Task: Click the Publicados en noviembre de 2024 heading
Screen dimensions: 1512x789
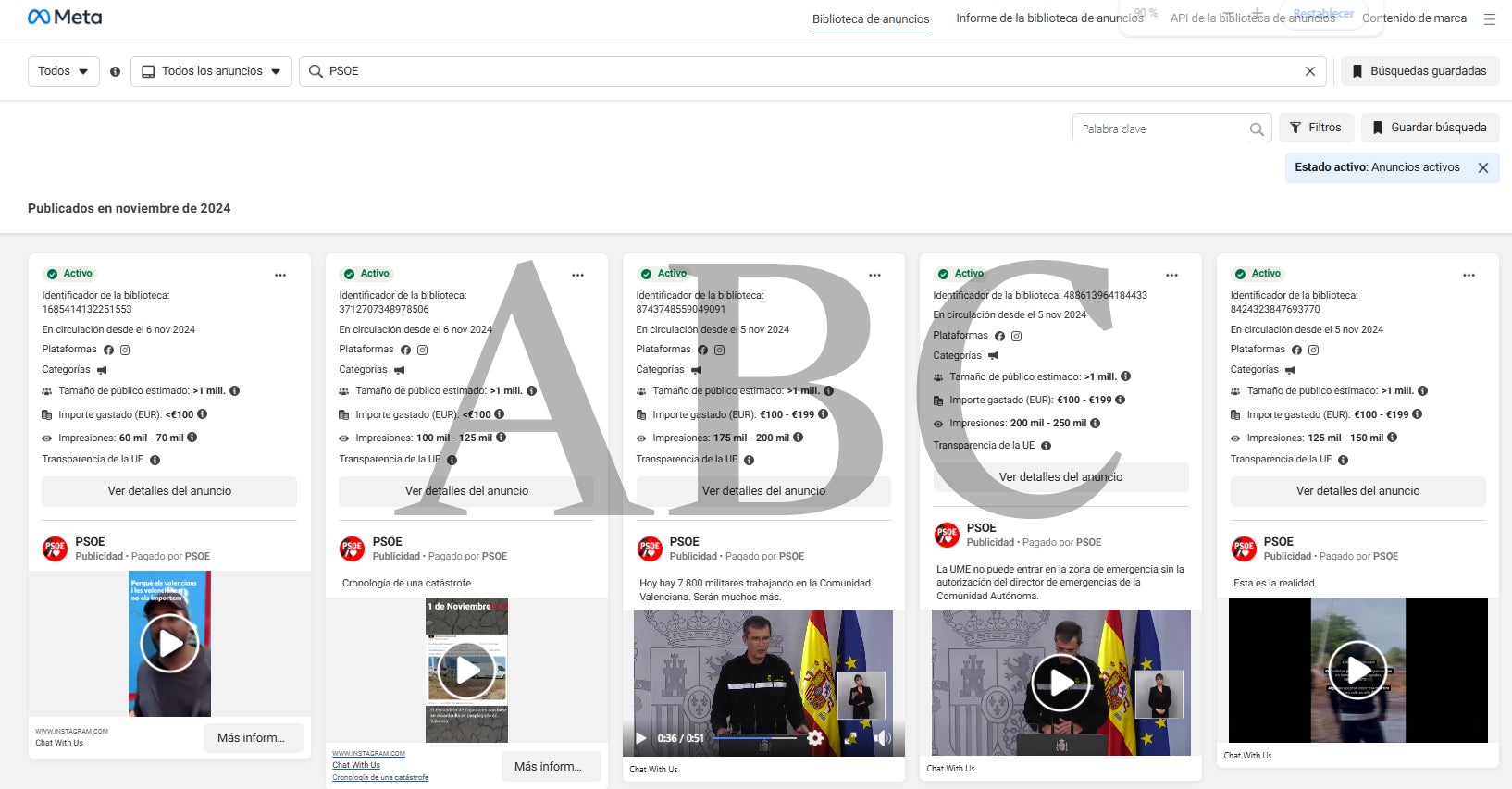Action: (x=130, y=208)
